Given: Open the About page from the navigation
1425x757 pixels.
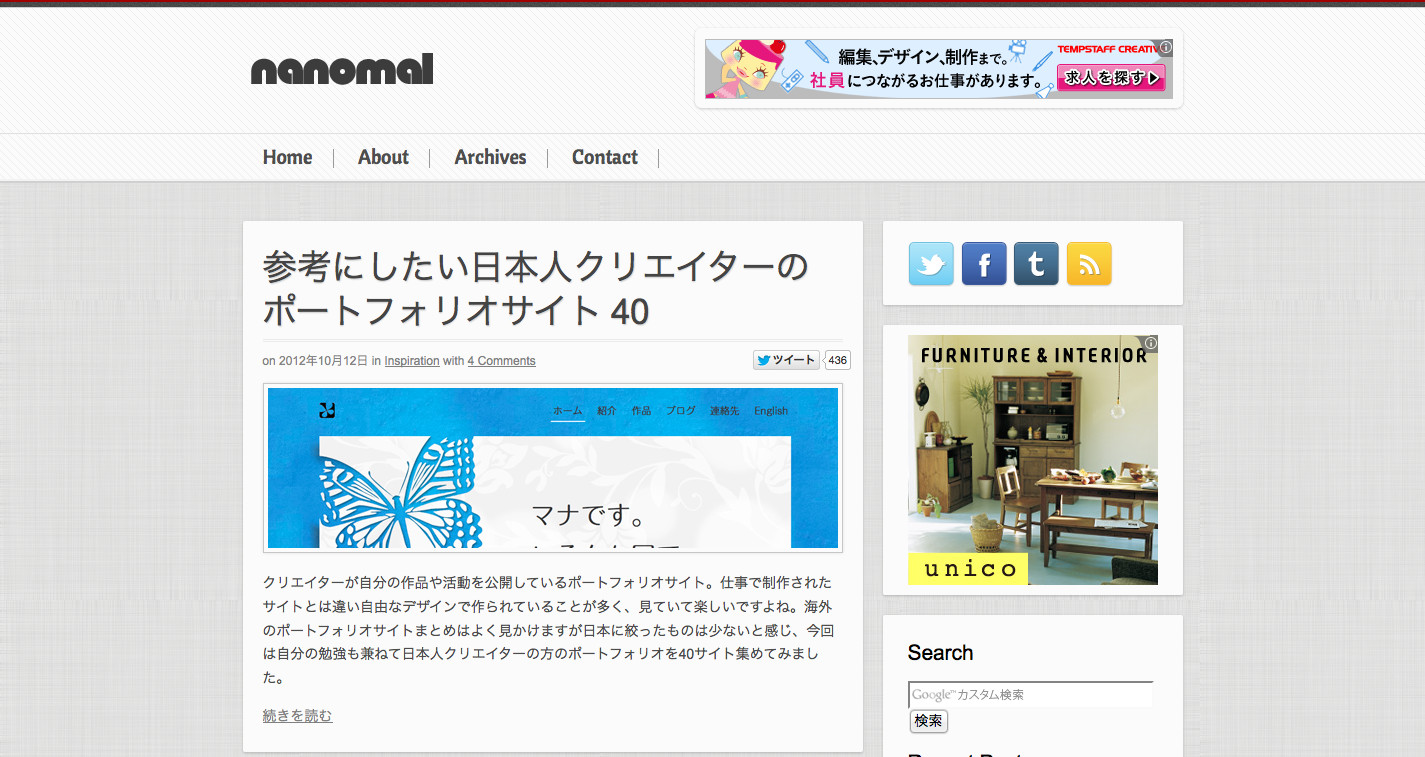Looking at the screenshot, I should pos(382,157).
